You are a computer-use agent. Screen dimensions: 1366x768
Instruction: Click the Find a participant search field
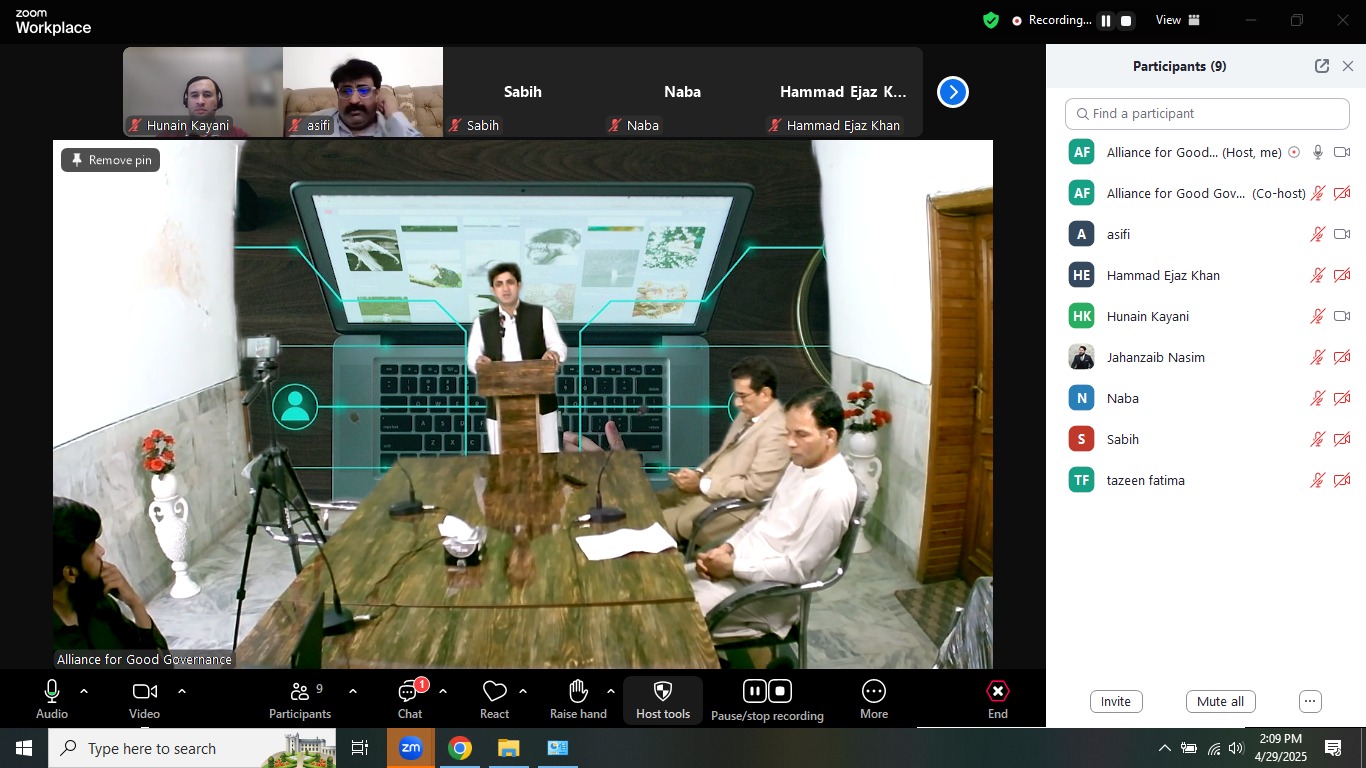[1207, 114]
